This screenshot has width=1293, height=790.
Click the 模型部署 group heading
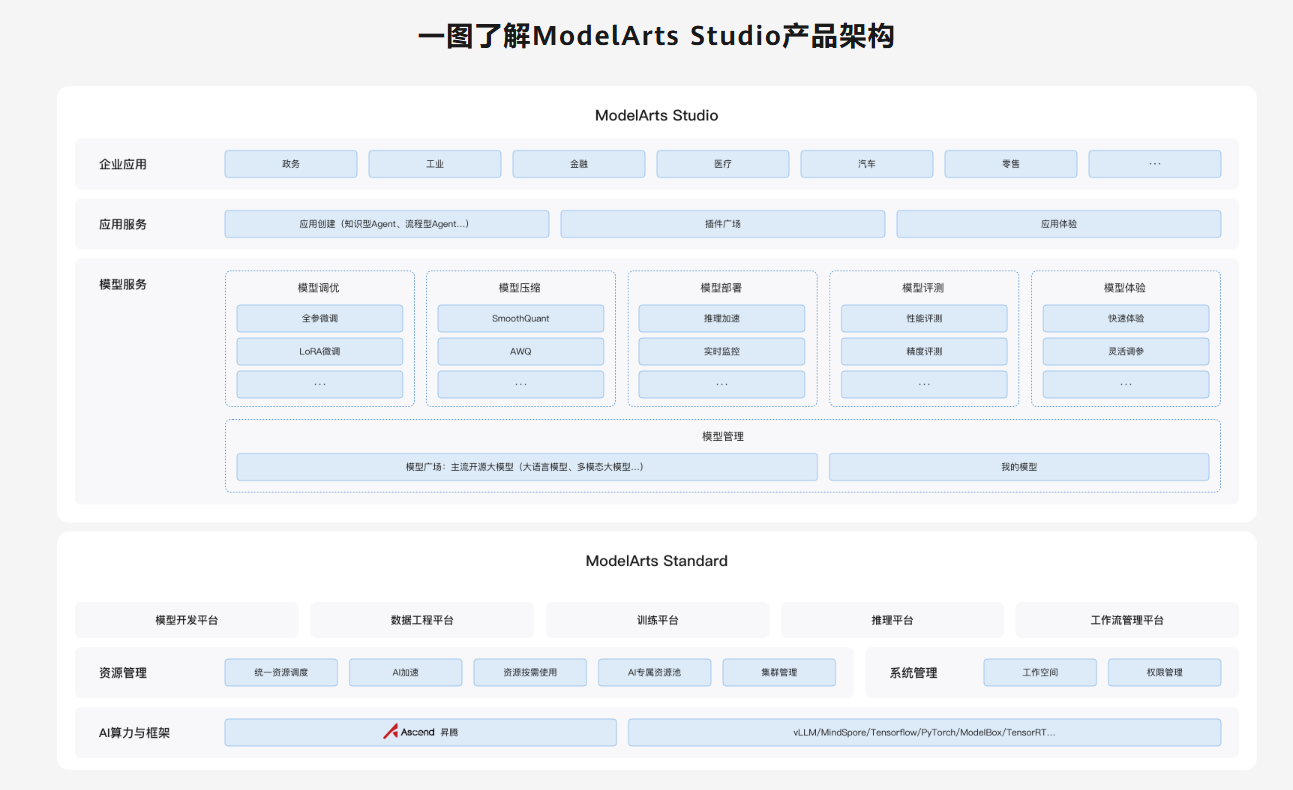click(722, 287)
